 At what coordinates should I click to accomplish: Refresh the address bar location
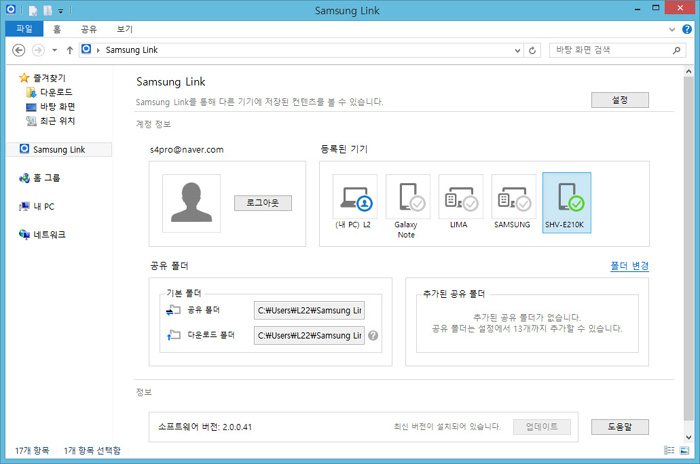point(532,50)
